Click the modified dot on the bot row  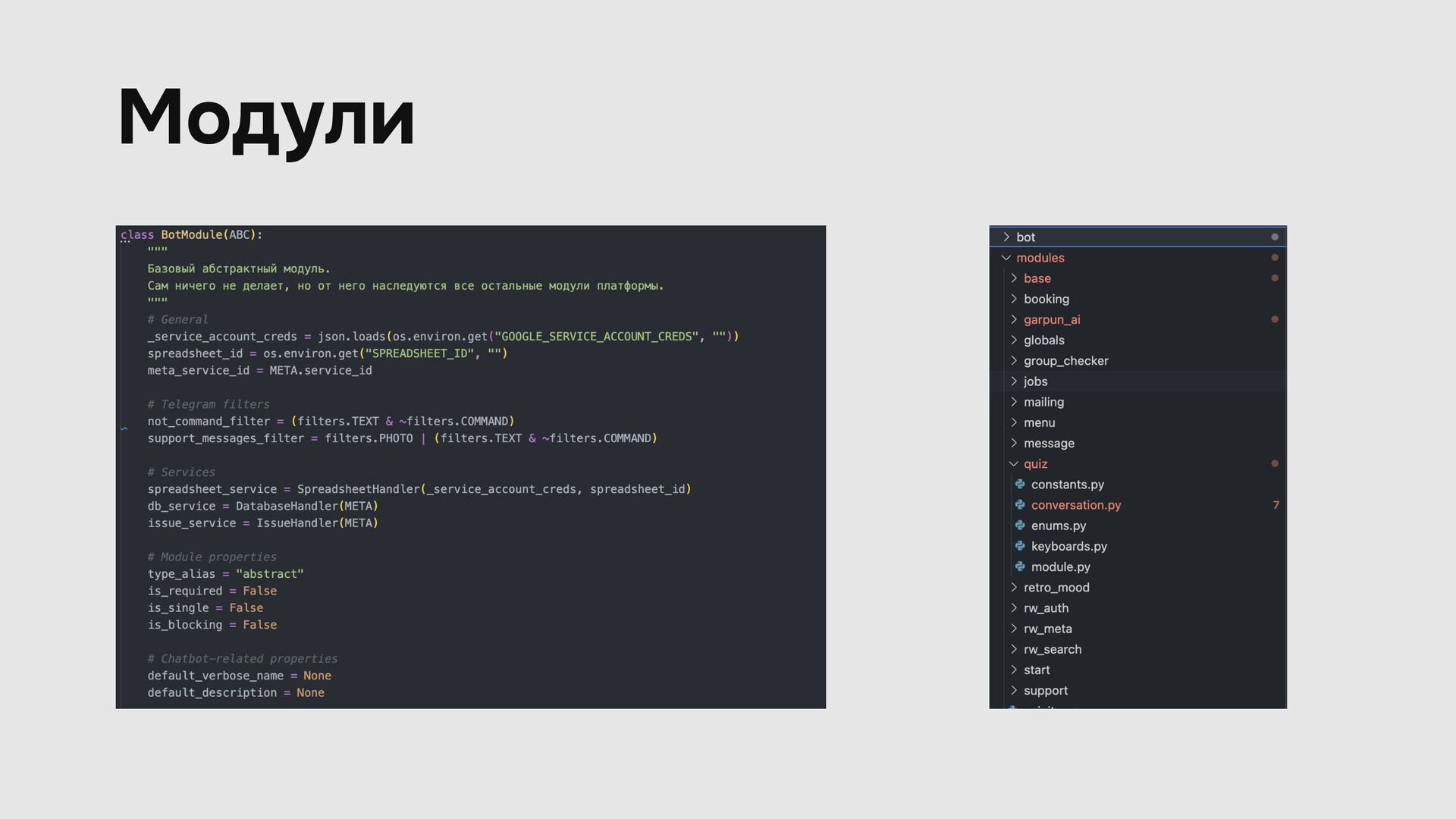coord(1275,237)
